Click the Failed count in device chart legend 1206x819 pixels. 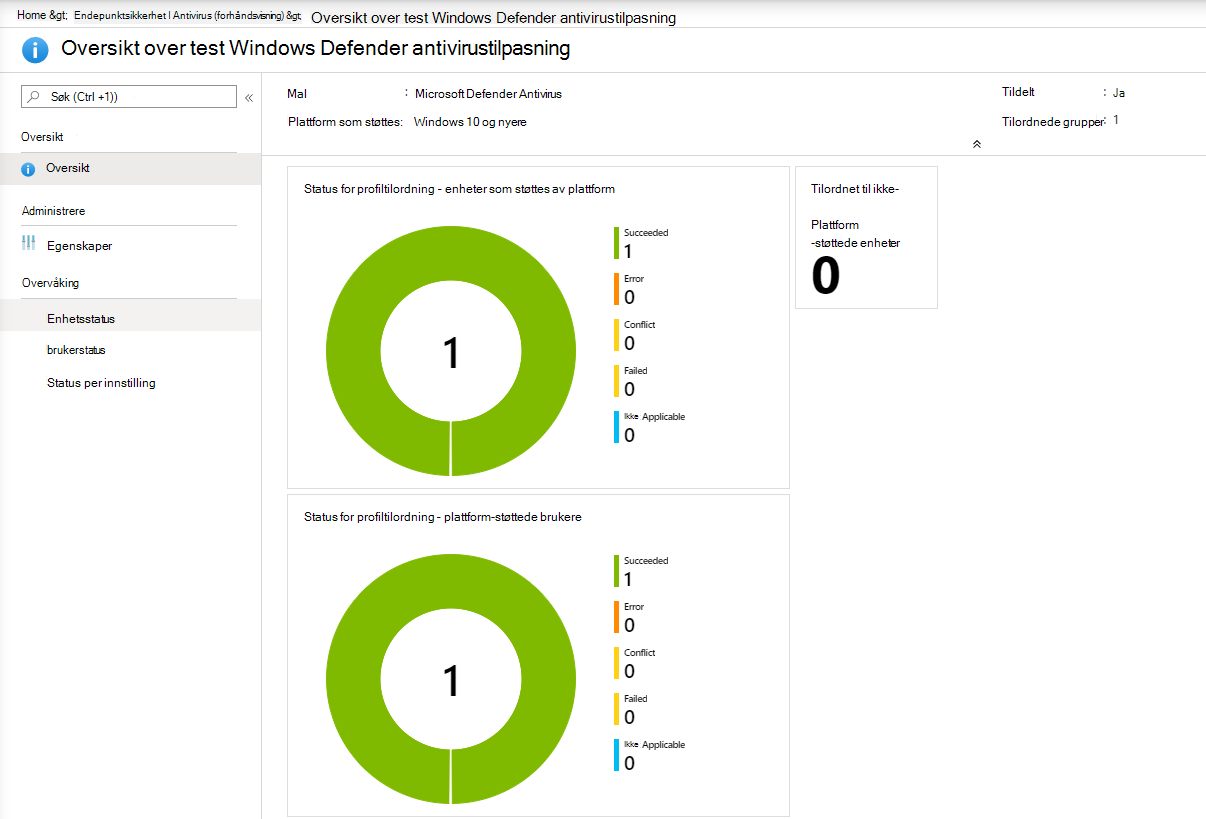click(629, 389)
